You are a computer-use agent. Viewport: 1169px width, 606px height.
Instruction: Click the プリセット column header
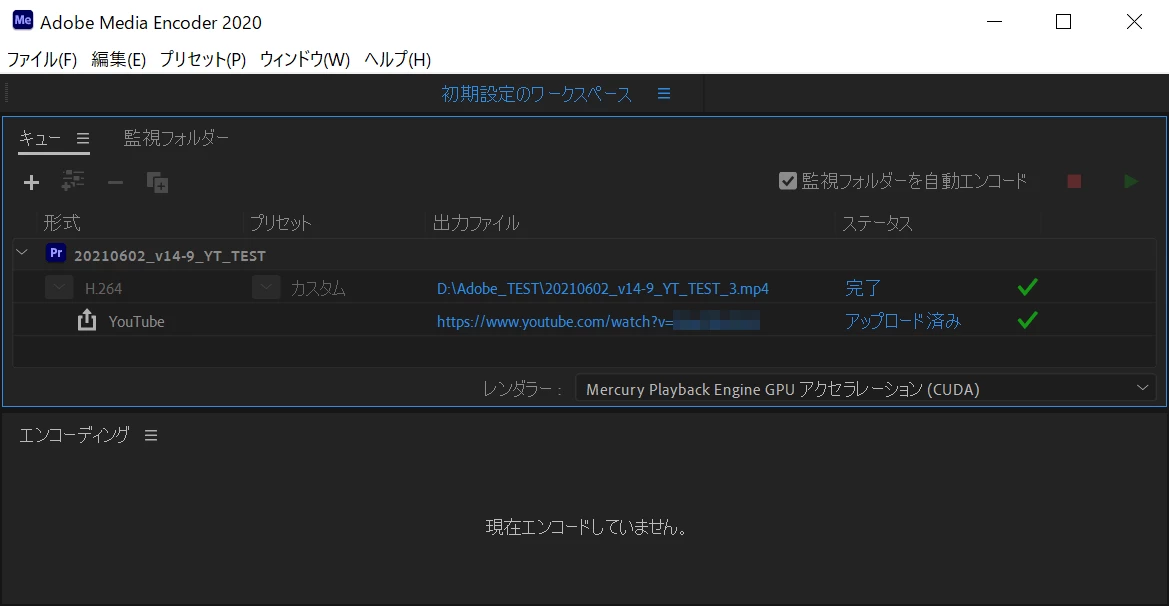tap(280, 223)
